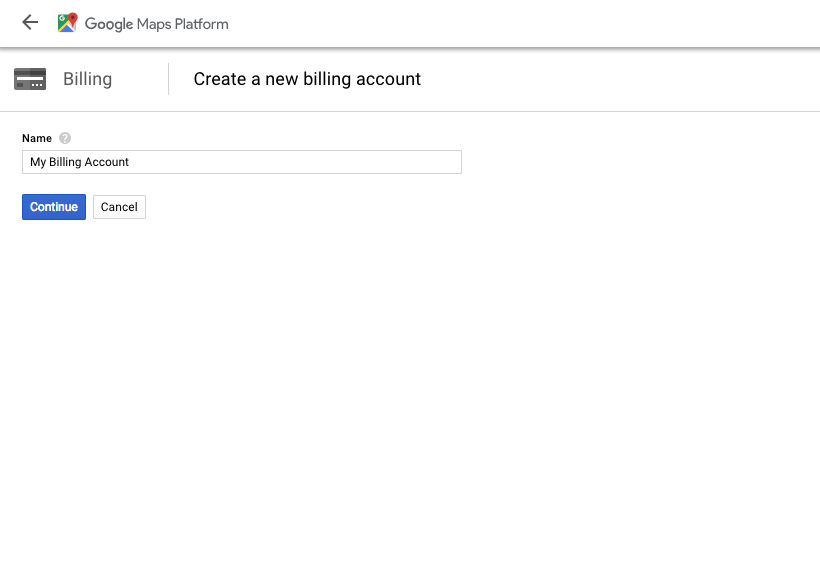820x573 pixels.
Task: Open the Google Maps Platform title
Action: pyautogui.click(x=156, y=24)
